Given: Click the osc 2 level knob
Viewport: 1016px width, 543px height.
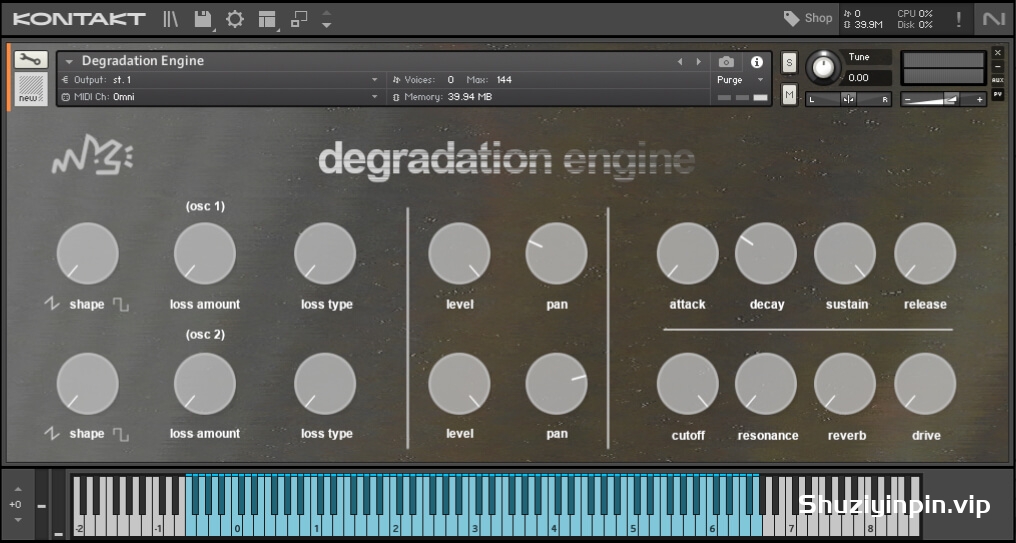Looking at the screenshot, I should pos(459,384).
